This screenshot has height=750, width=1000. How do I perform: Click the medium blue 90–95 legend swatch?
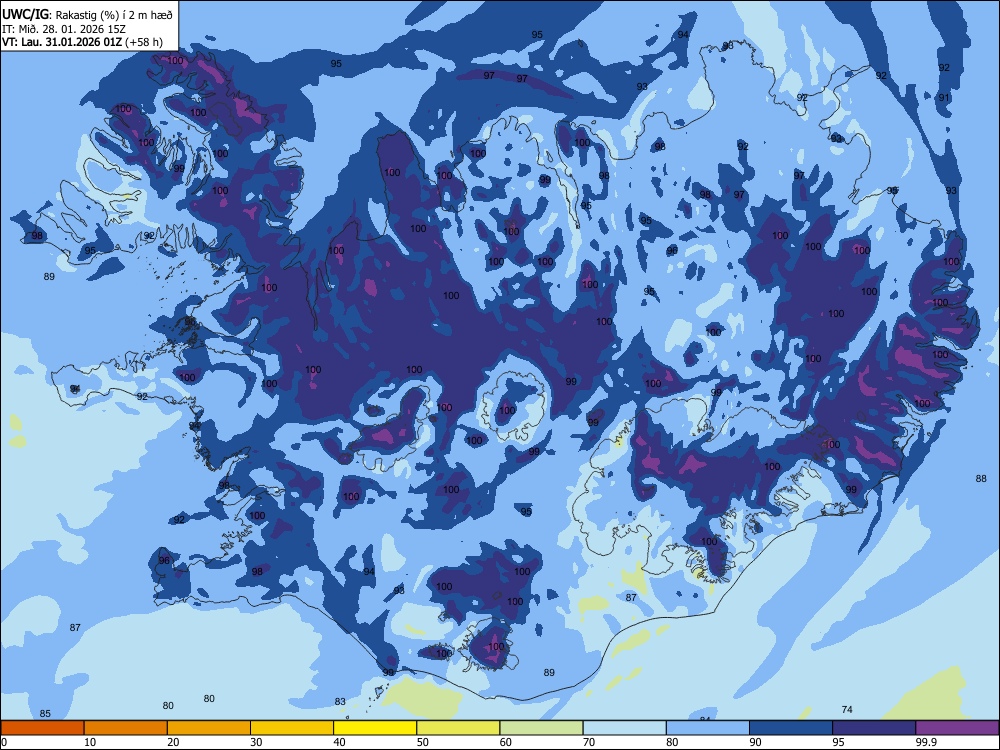coord(791,728)
